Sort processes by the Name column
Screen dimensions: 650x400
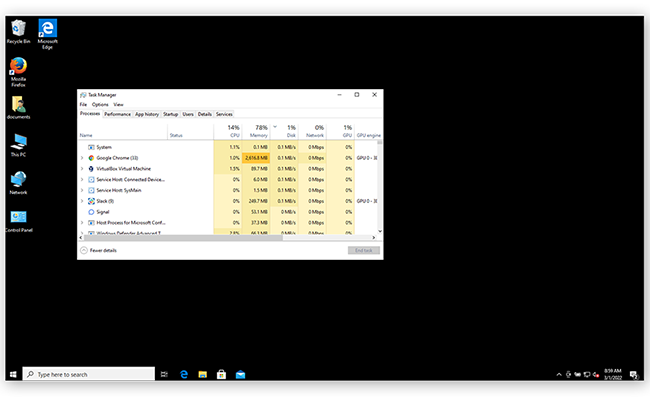tap(123, 131)
